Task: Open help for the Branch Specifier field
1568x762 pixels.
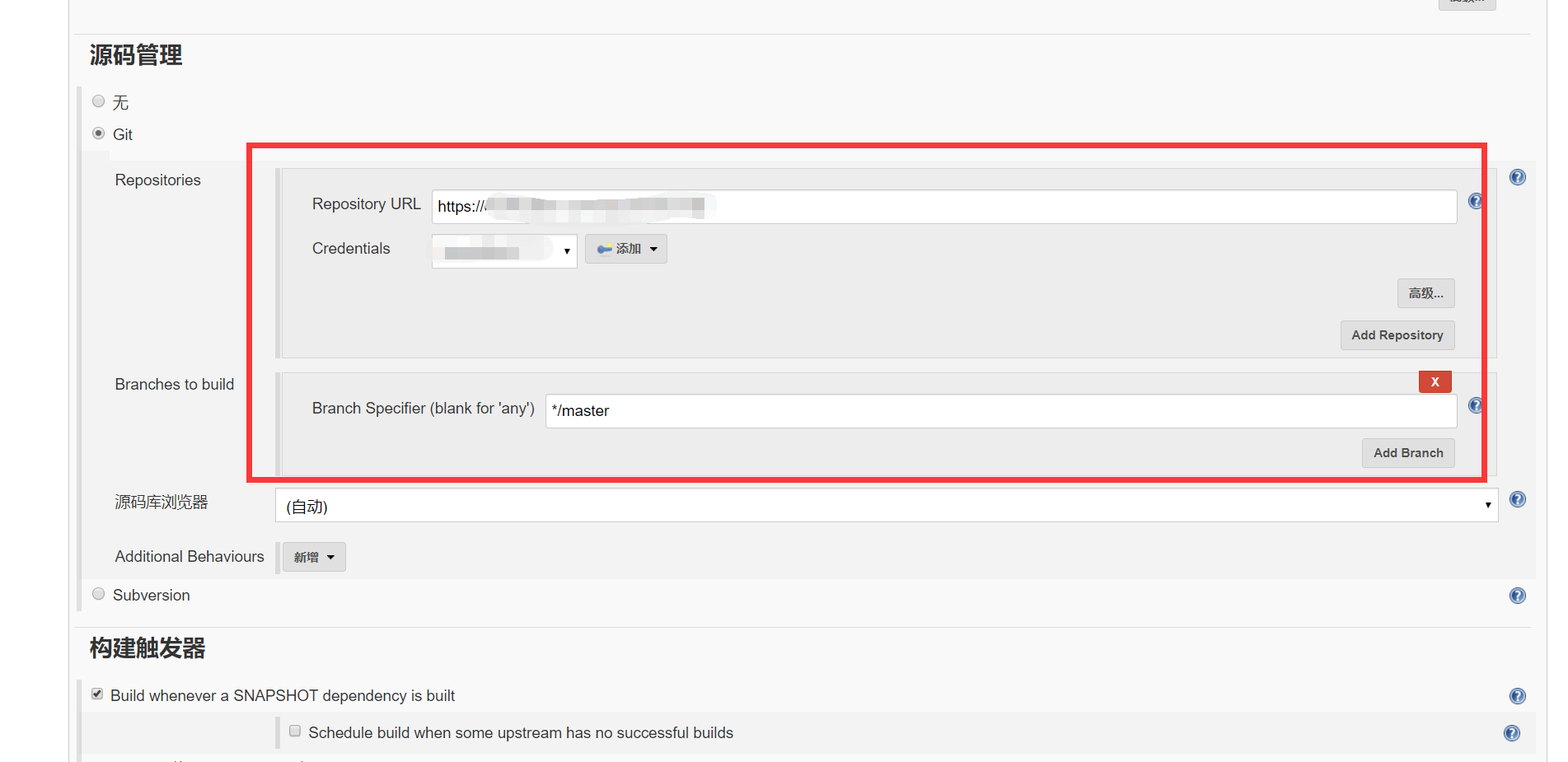Action: pyautogui.click(x=1475, y=405)
